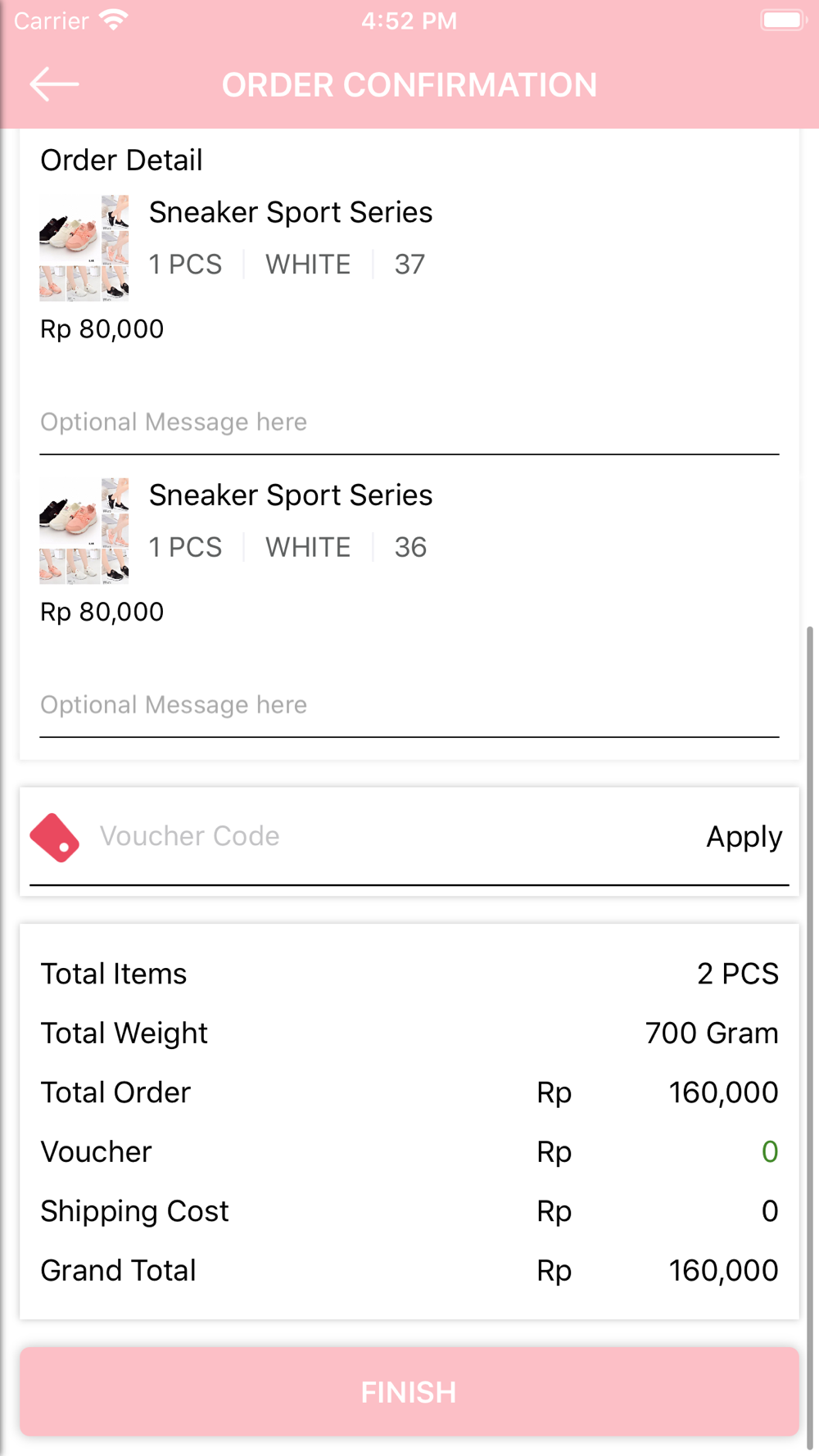819x1456 pixels.
Task: Tap the Shipping Cost row
Action: coord(409,1211)
